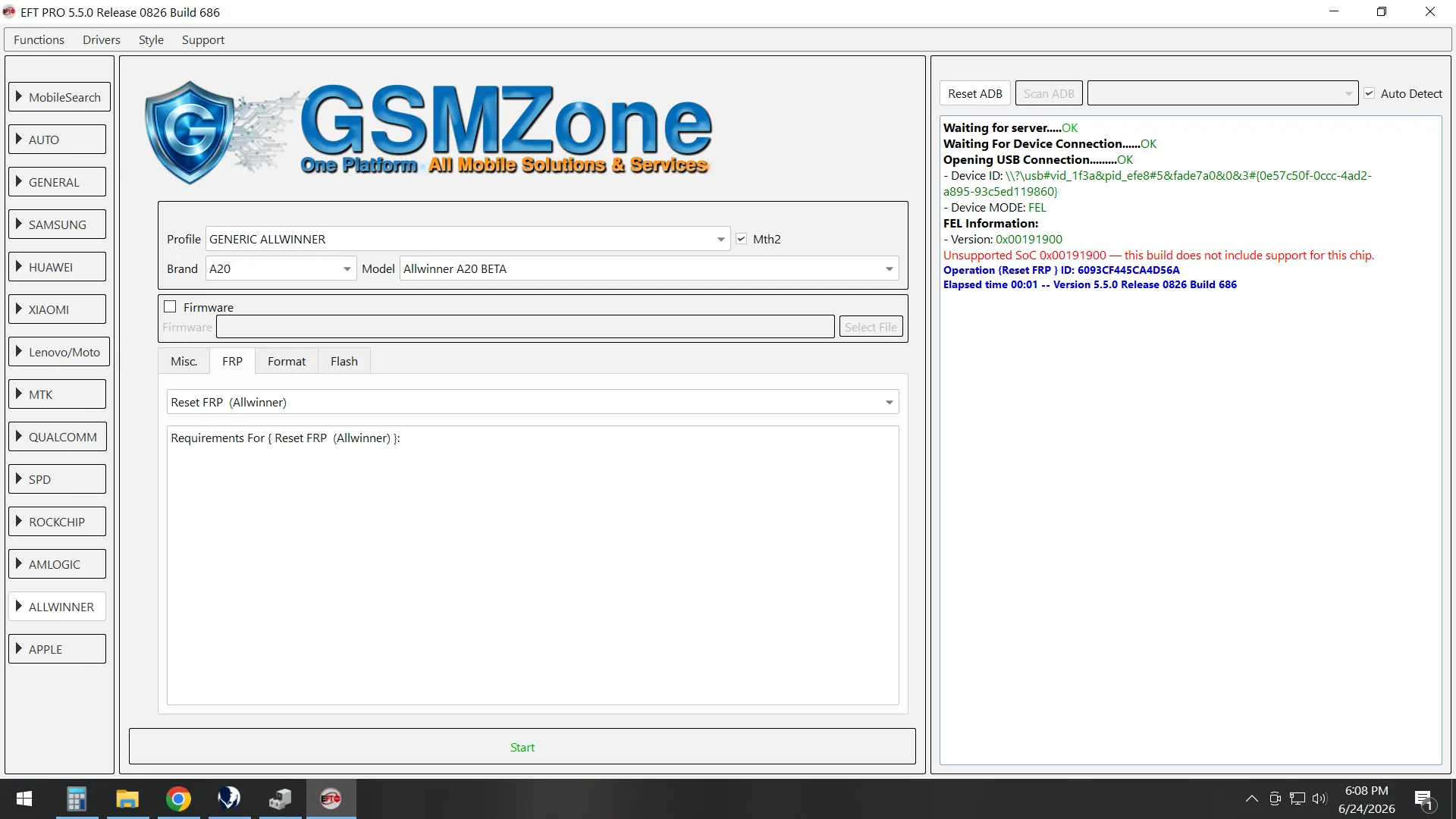
Task: Open Chrome from the taskbar
Action: pyautogui.click(x=178, y=799)
